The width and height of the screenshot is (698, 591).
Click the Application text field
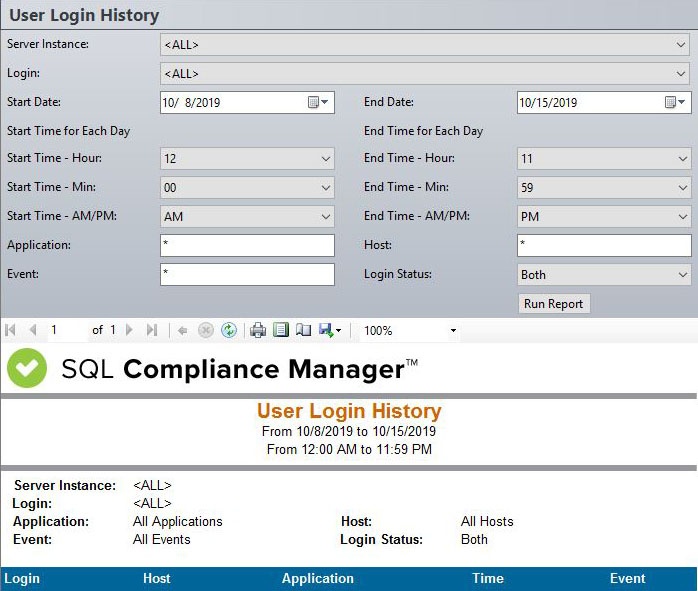tap(246, 245)
